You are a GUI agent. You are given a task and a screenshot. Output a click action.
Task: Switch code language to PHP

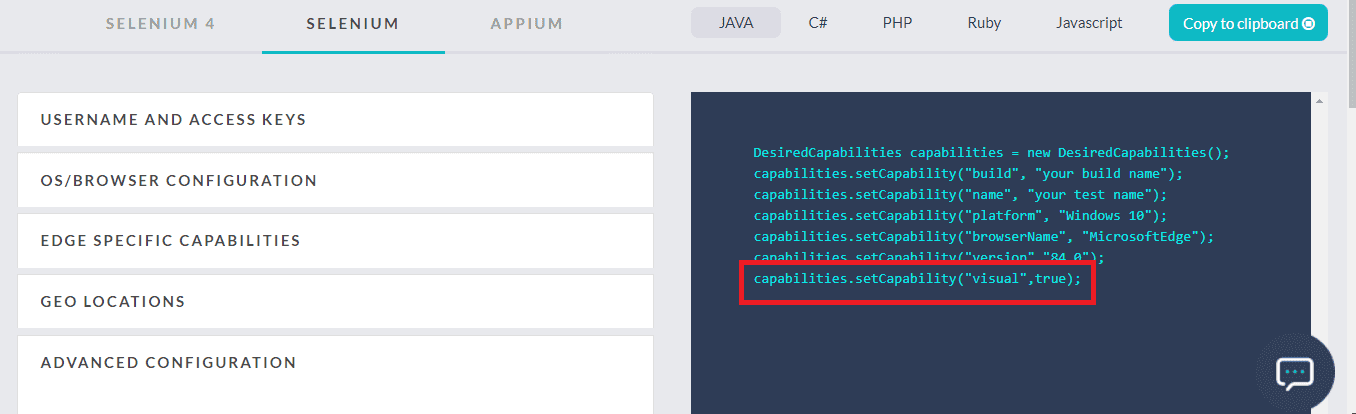897,22
